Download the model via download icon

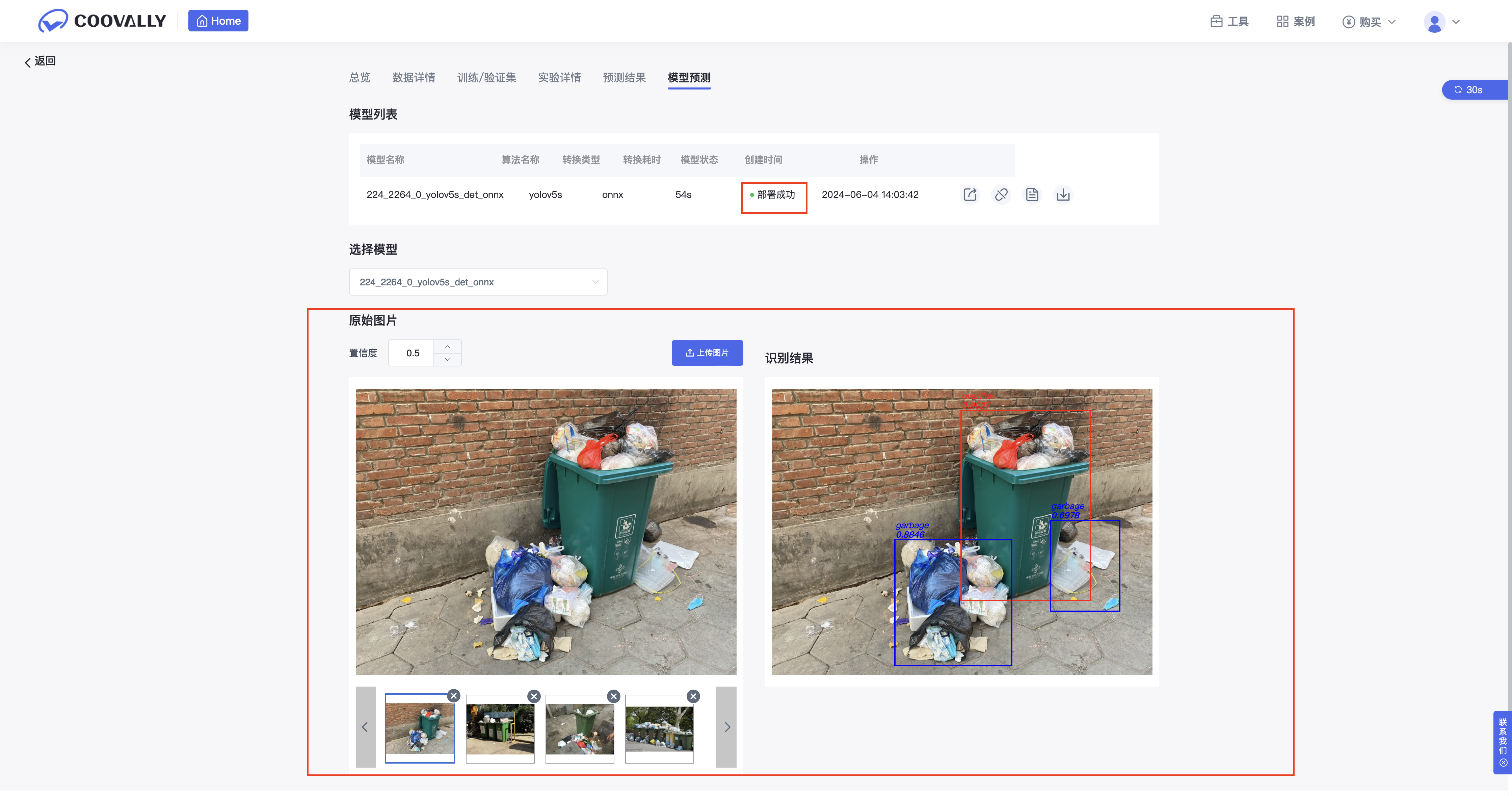point(1063,194)
